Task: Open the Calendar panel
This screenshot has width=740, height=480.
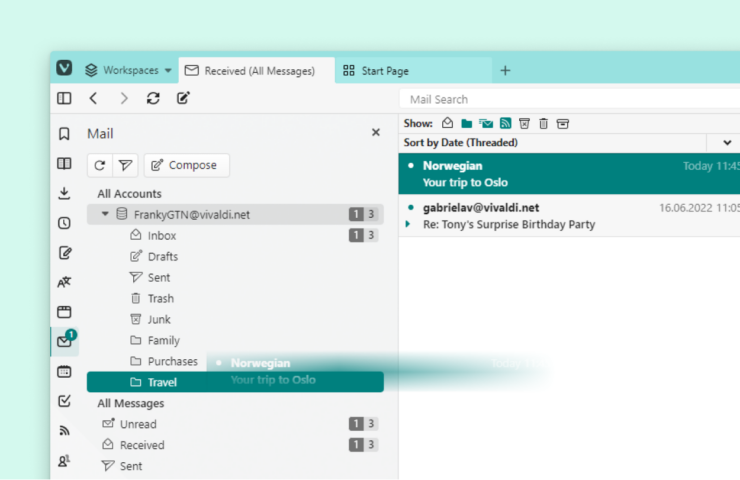Action: (x=64, y=371)
